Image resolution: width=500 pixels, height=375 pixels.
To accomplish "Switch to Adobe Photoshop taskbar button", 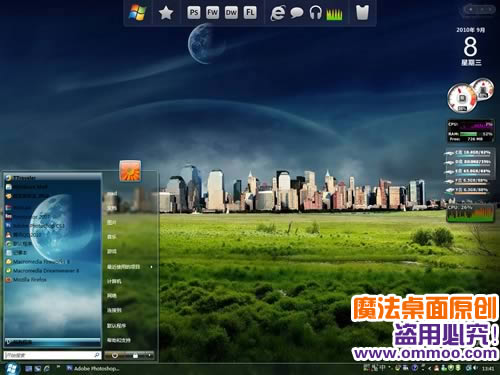I will pos(93,368).
